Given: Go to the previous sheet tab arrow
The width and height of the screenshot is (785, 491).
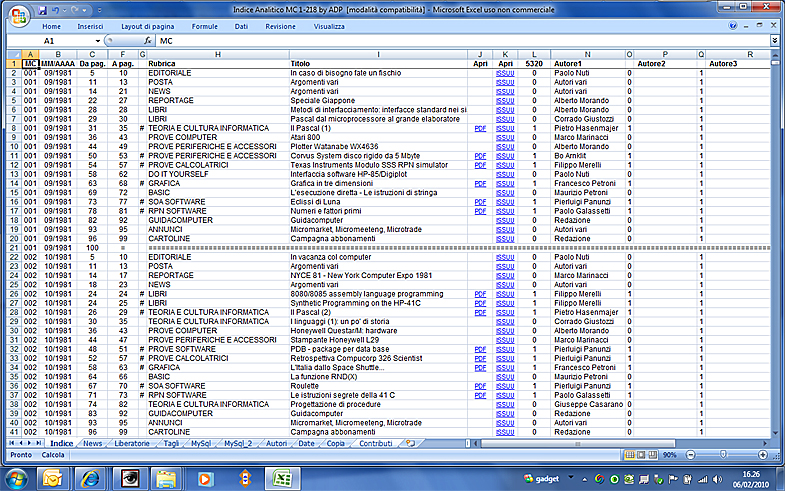Looking at the screenshot, I should [21, 443].
